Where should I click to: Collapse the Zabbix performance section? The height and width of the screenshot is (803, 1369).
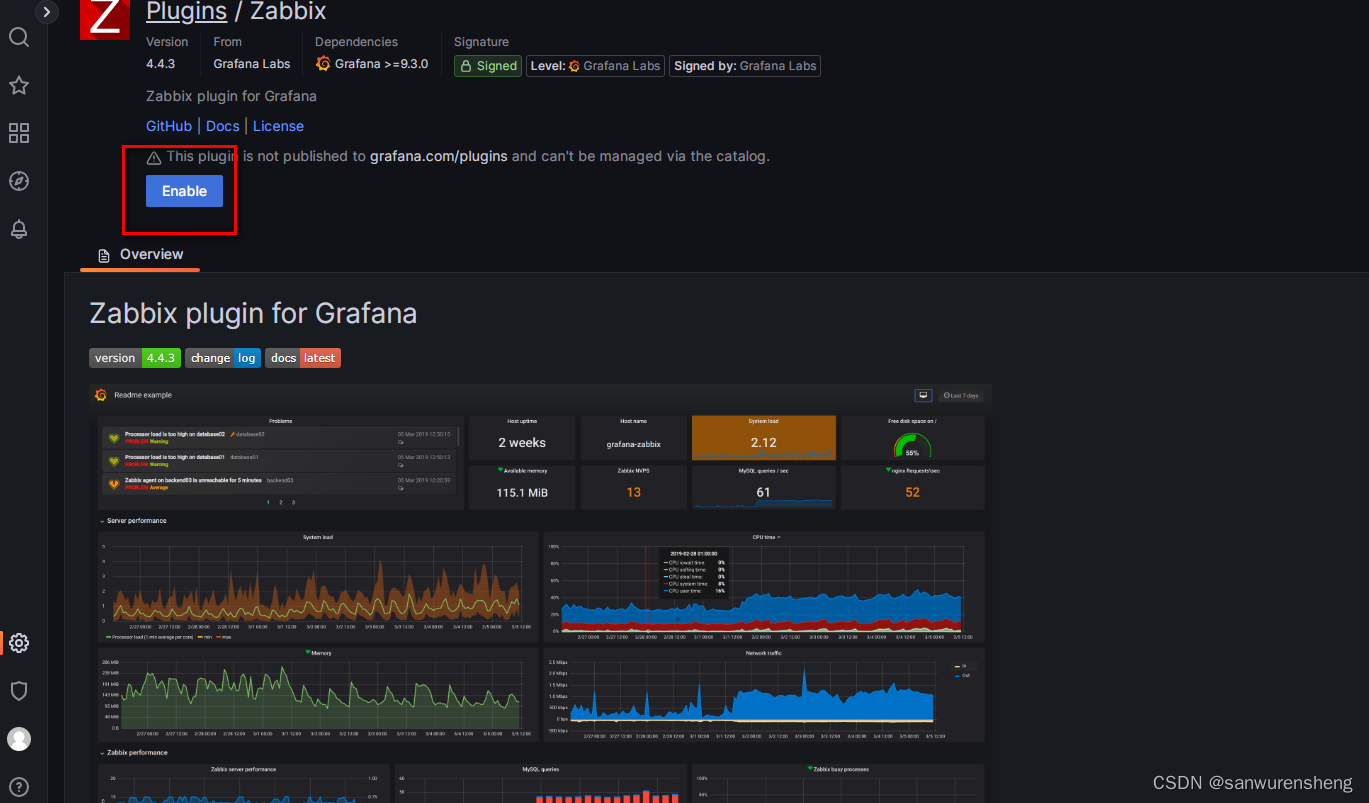click(x=100, y=751)
